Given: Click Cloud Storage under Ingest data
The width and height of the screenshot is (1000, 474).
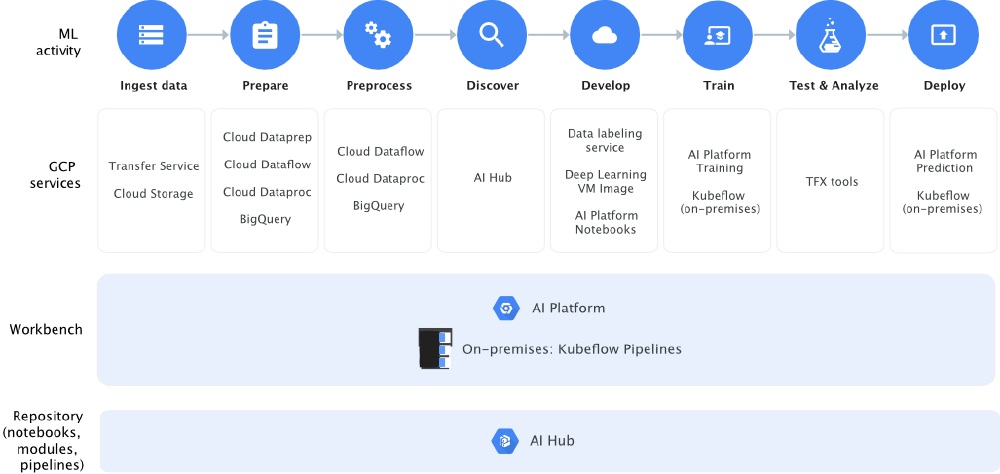Looking at the screenshot, I should (153, 193).
